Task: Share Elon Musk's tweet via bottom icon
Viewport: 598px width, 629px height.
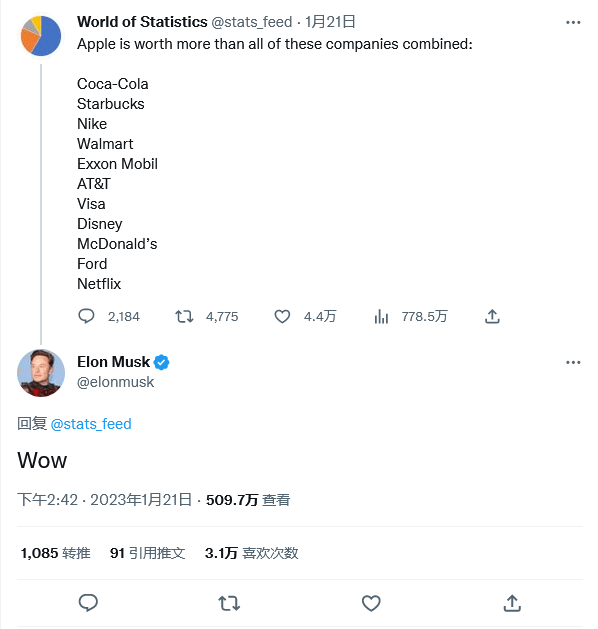Action: 512,603
